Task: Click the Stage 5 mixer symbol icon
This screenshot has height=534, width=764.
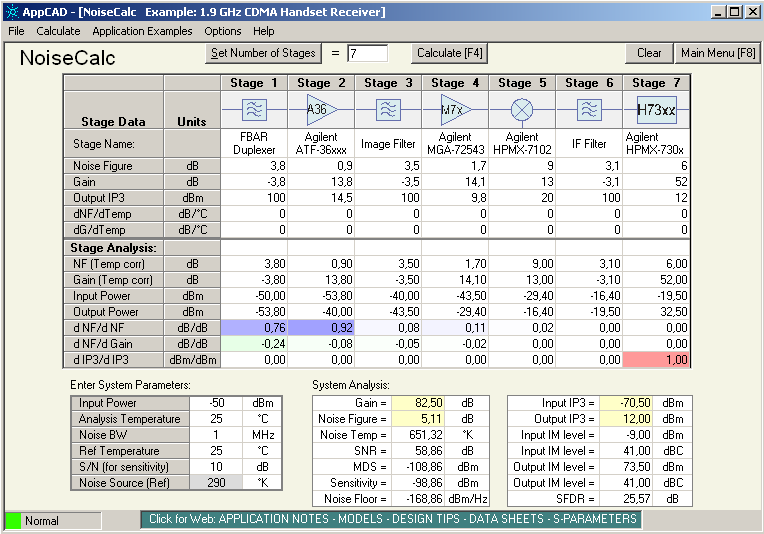Action: pos(522,110)
